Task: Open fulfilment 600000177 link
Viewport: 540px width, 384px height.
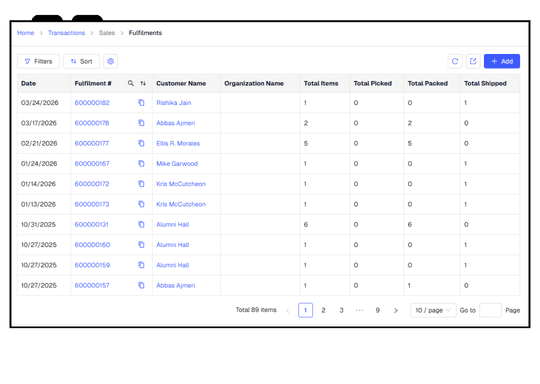Action: (92, 143)
